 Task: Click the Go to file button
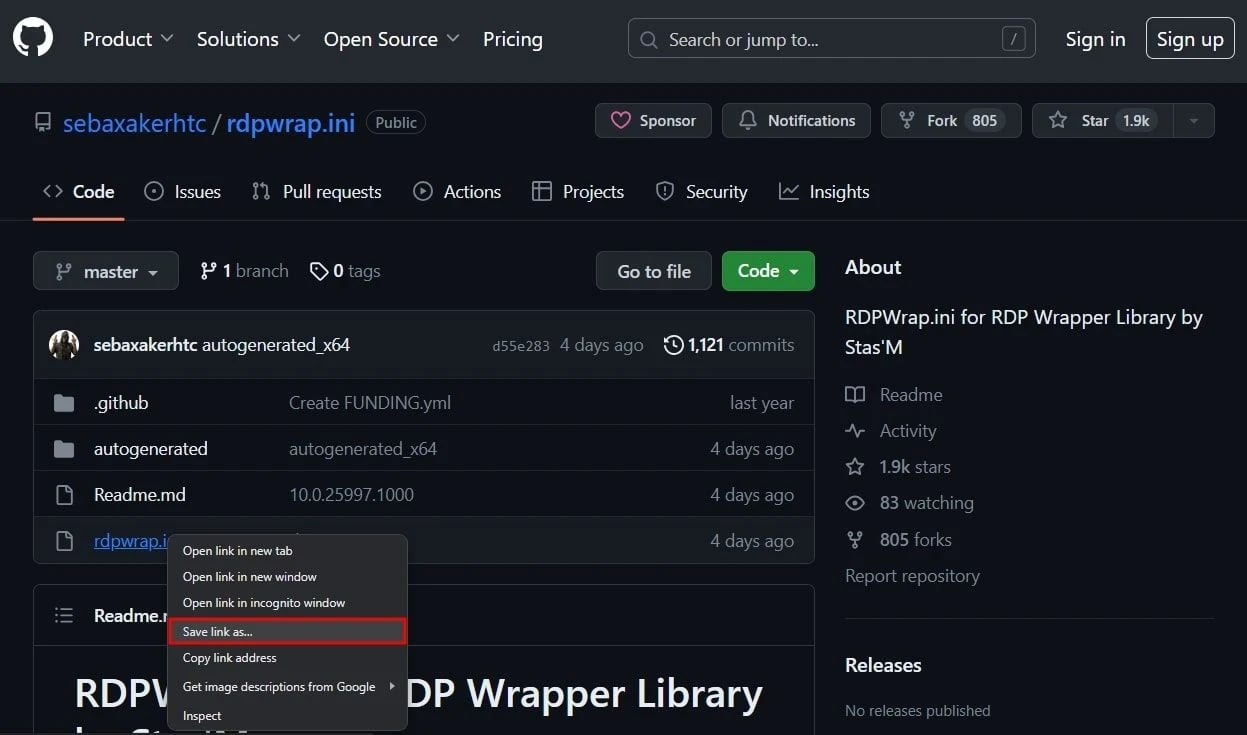click(652, 270)
